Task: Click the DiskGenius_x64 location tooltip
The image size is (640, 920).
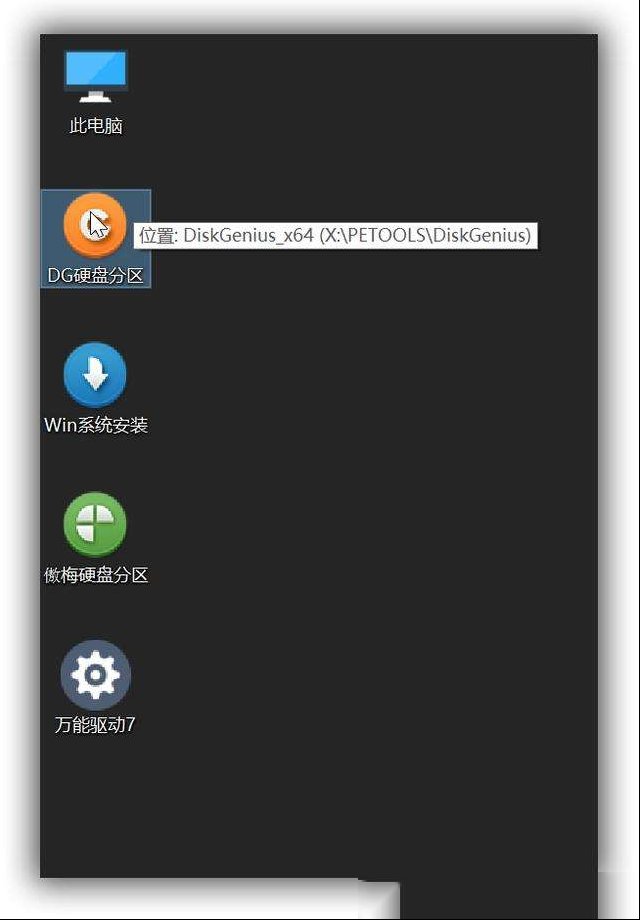Action: 336,235
